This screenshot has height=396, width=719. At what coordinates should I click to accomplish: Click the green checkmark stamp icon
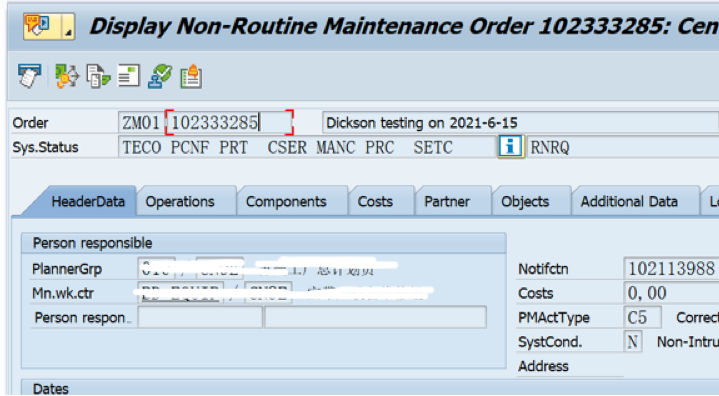pyautogui.click(x=160, y=76)
